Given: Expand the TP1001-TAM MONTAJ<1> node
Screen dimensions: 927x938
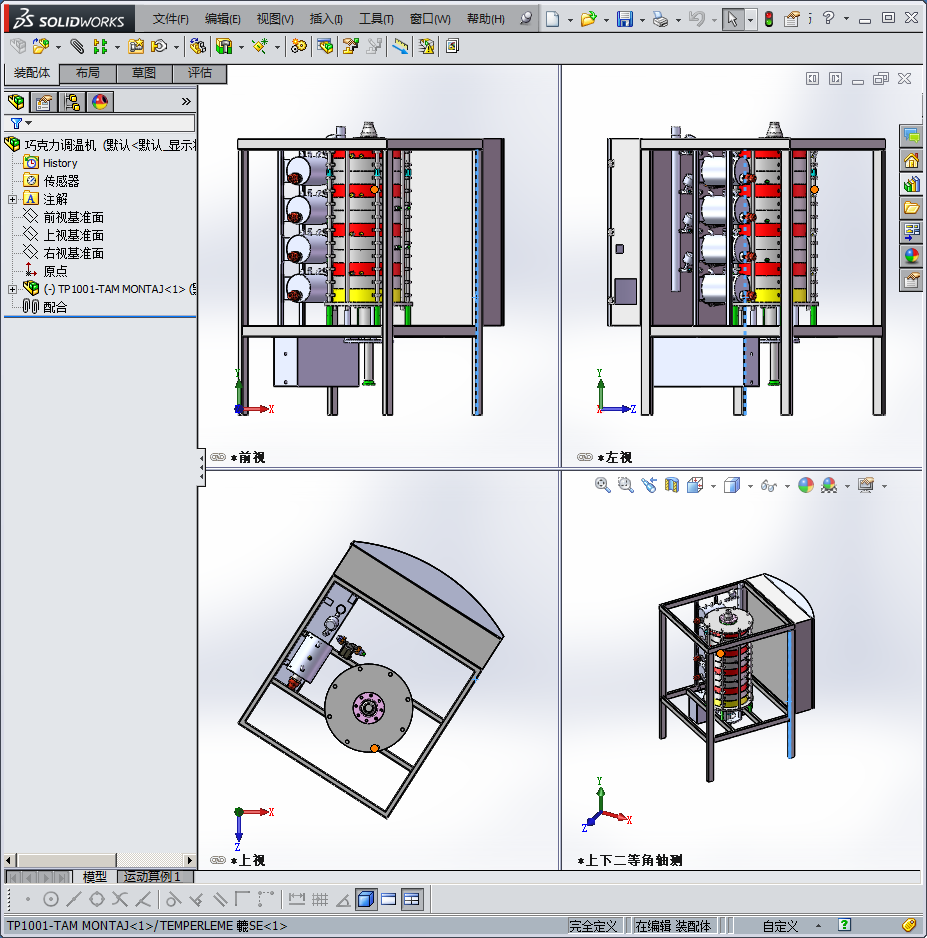Looking at the screenshot, I should click(12, 290).
